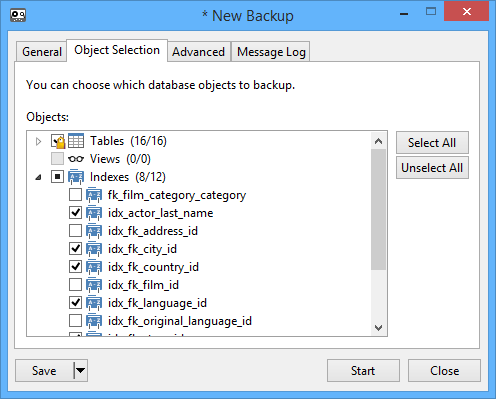This screenshot has width=496, height=399.
Task: Select idx_fk_address_id row text
Action: (x=153, y=231)
